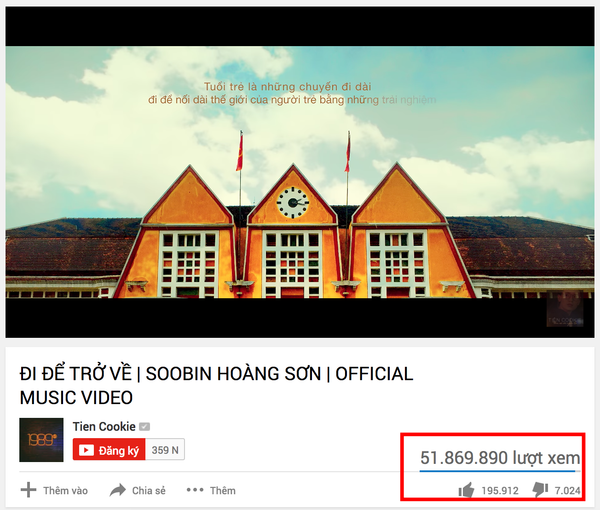The image size is (600, 510).
Task: Click the video frame to play or pause
Action: click(300, 172)
